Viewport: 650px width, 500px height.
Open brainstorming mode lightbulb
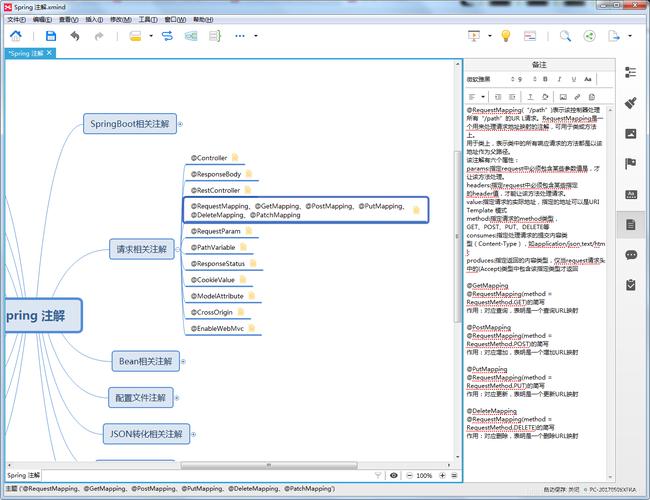tap(506, 36)
